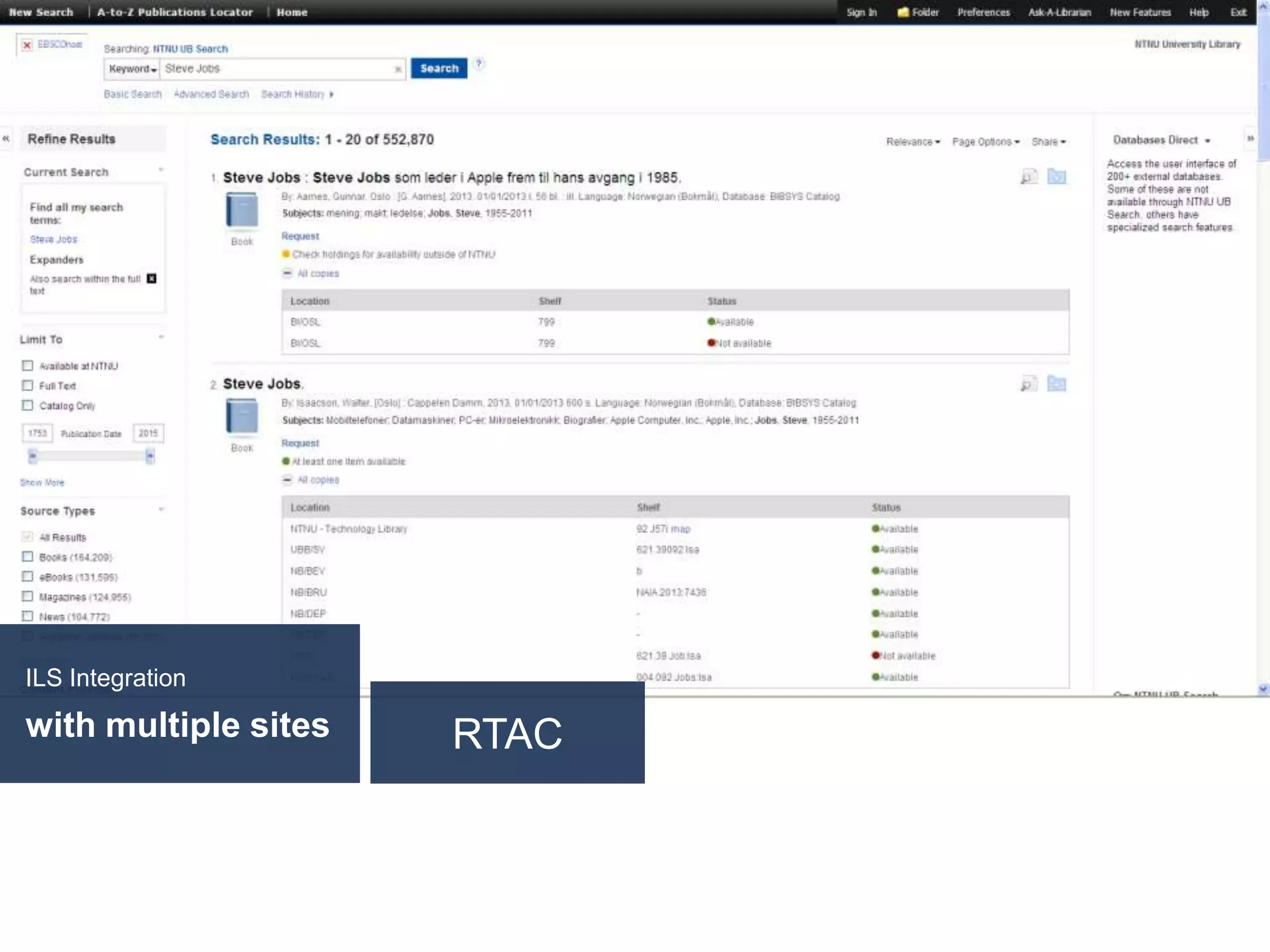The height and width of the screenshot is (952, 1270).
Task: Open the Share dropdown
Action: point(1049,142)
